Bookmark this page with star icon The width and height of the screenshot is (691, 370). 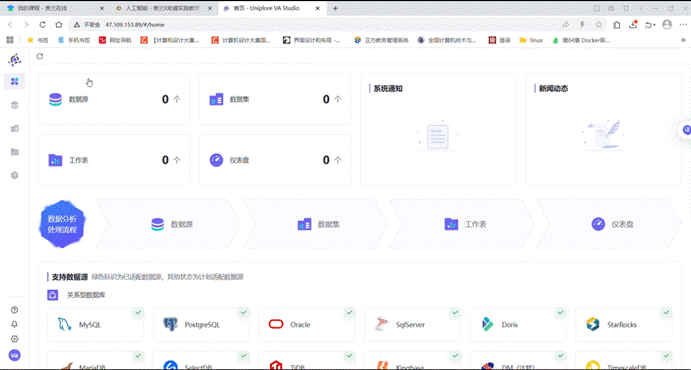tap(598, 25)
